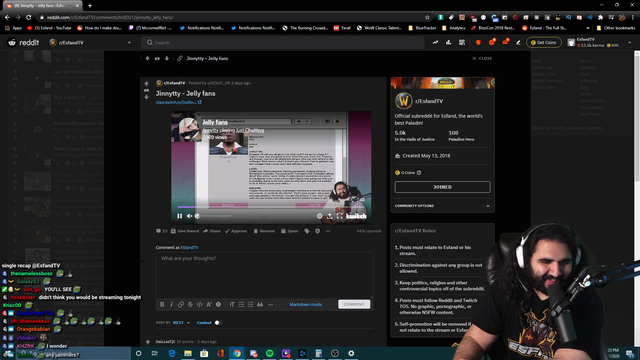The image size is (640, 360).
Task: Click the Reddit logo
Action: (x=23, y=42)
